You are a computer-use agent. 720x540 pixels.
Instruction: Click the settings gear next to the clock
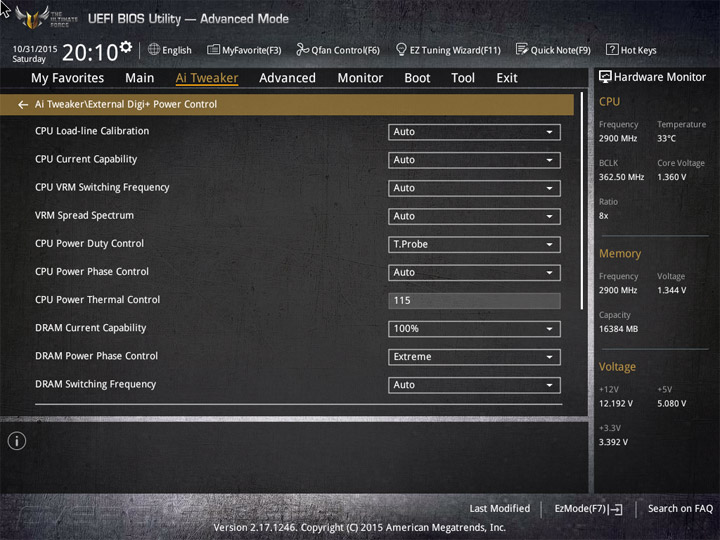pos(126,46)
